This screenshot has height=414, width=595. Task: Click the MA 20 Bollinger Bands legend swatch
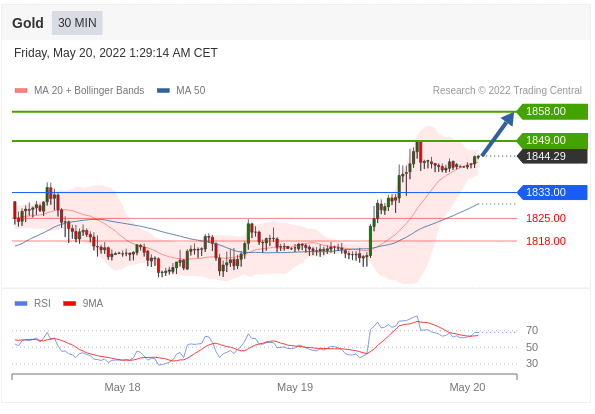click(x=21, y=90)
